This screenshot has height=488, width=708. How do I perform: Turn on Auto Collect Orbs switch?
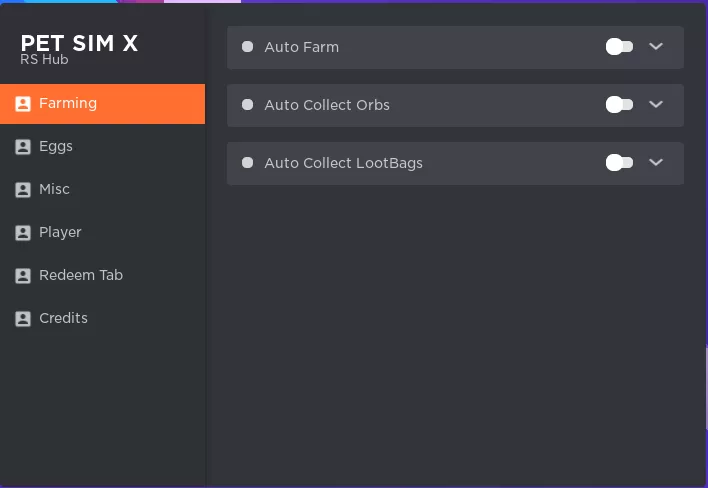click(x=619, y=105)
